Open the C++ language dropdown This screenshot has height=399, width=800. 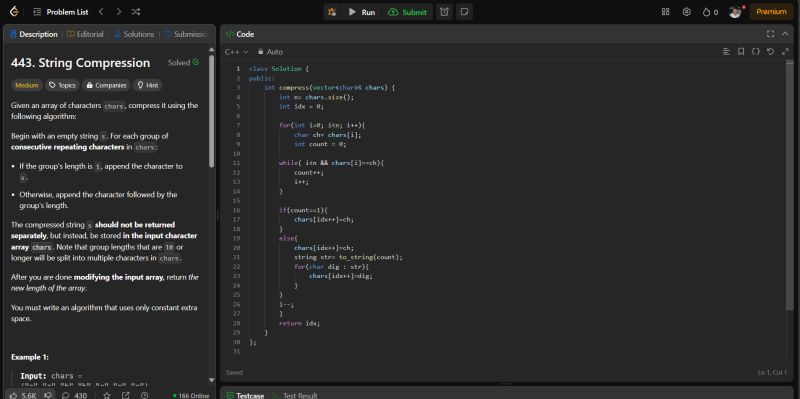[x=236, y=52]
